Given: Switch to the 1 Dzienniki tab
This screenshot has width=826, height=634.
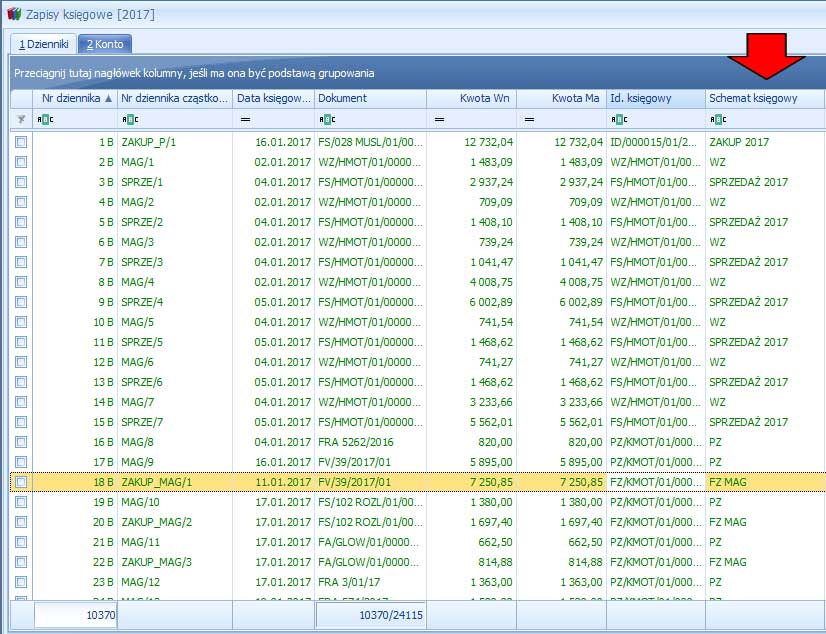Looking at the screenshot, I should pyautogui.click(x=44, y=44).
